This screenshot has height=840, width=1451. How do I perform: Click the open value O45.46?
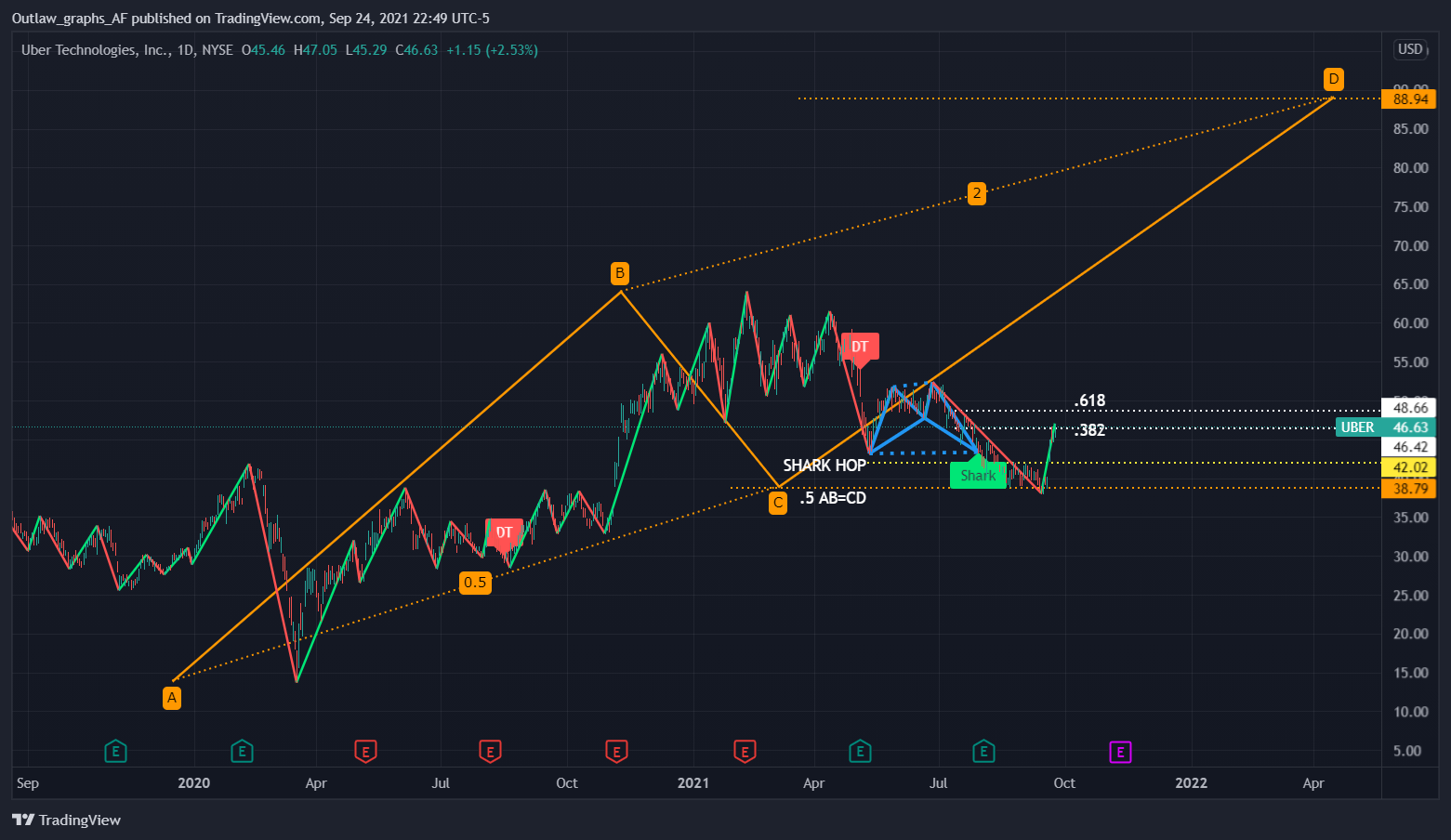tap(263, 50)
